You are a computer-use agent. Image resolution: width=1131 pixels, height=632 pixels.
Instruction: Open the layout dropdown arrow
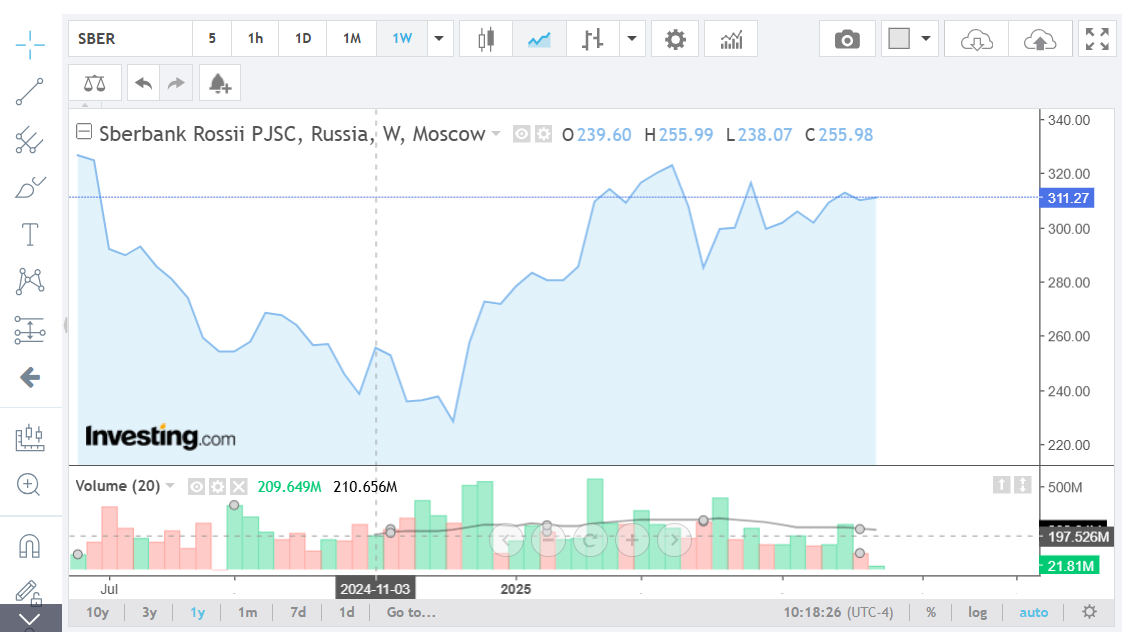[x=926, y=38]
